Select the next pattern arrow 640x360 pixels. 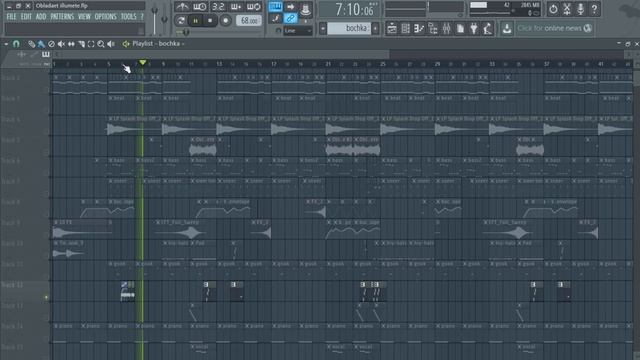click(x=376, y=28)
